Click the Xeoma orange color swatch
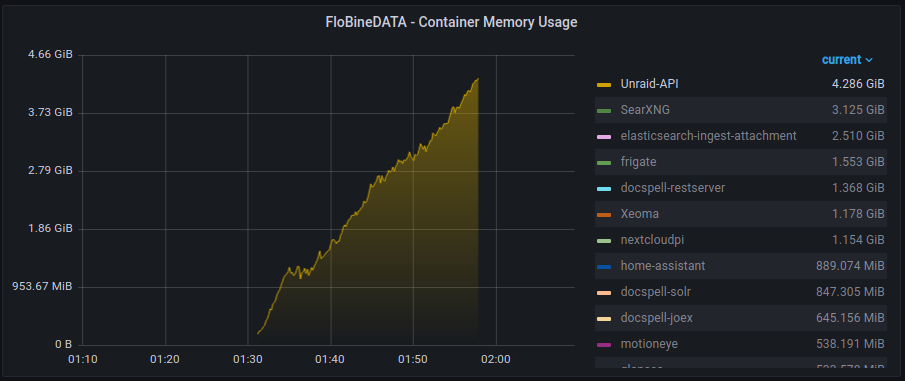This screenshot has width=905, height=381. point(604,215)
